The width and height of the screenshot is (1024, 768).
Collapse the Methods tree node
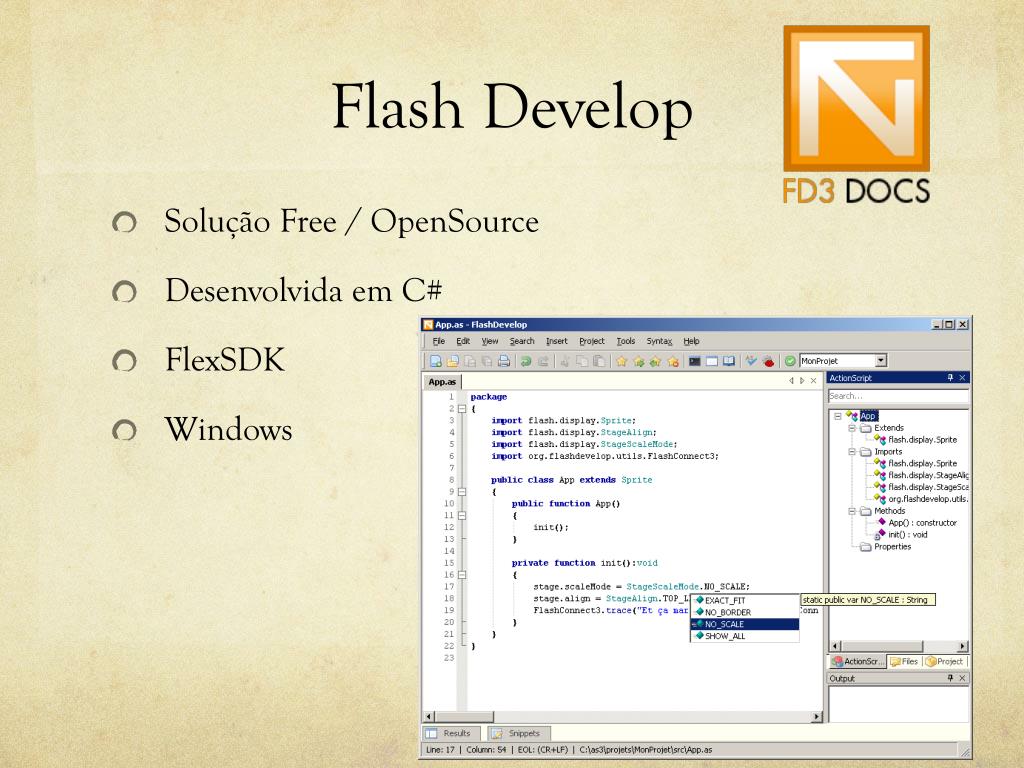tap(852, 511)
